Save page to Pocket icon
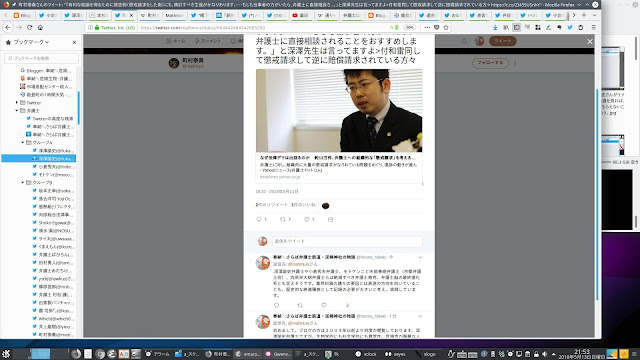 436,27
